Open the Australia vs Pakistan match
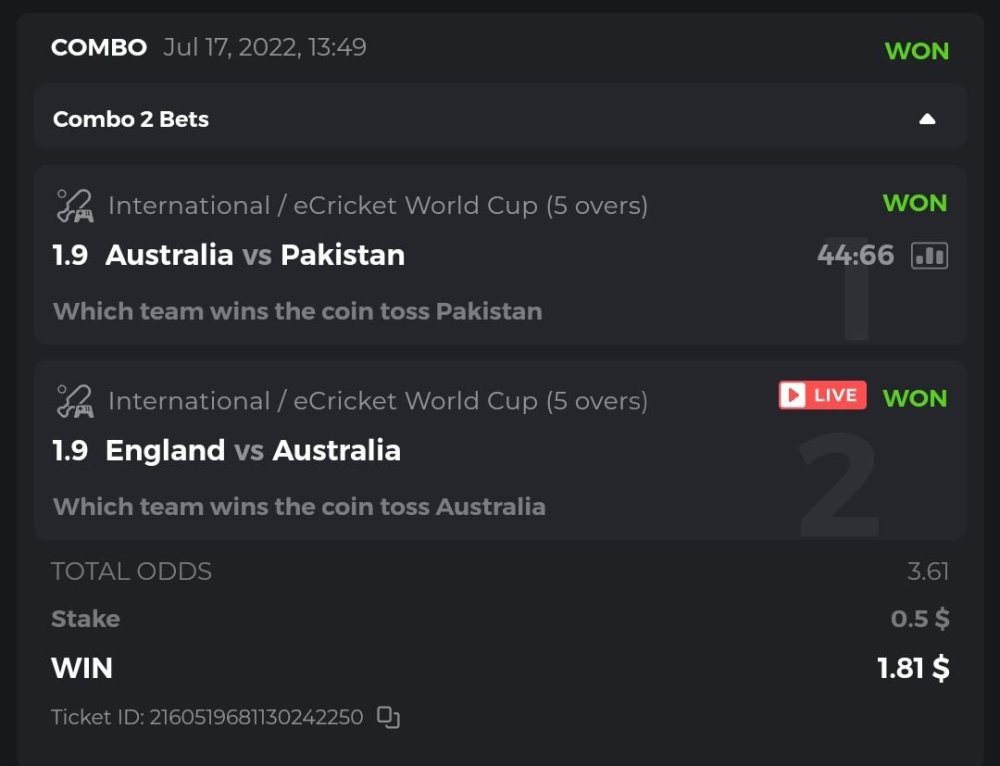 tap(255, 255)
